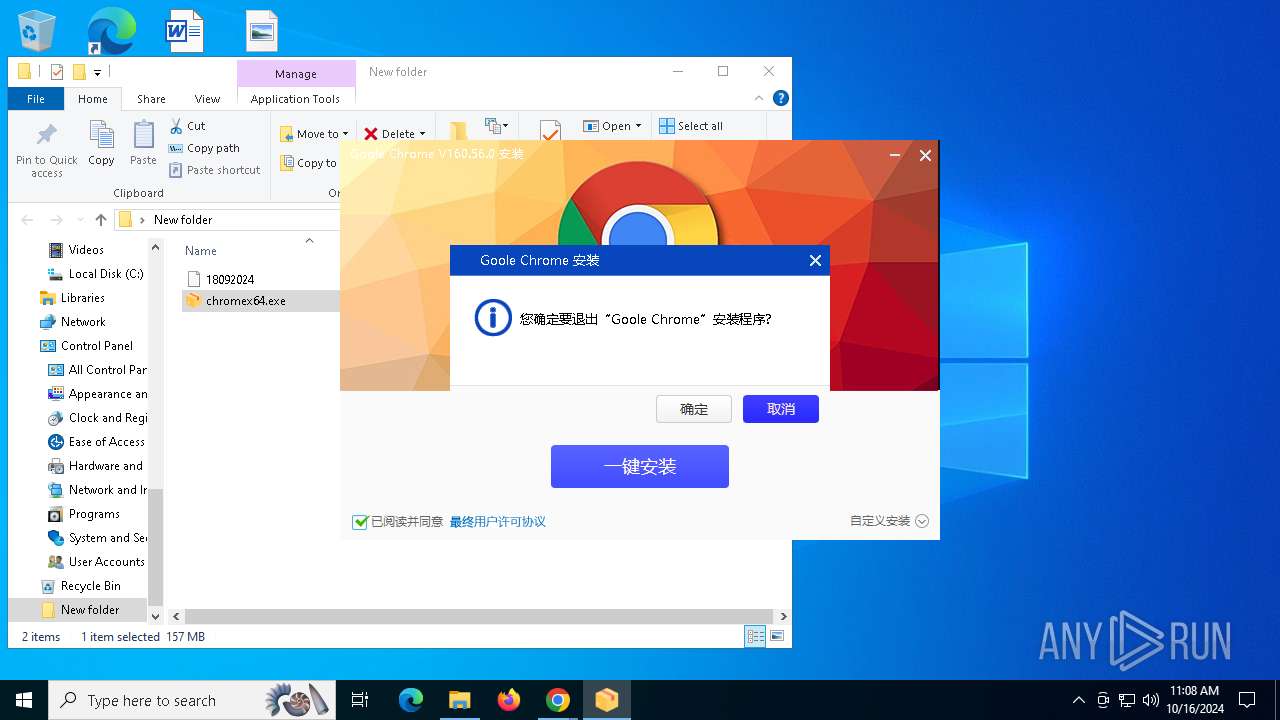Image resolution: width=1280 pixels, height=720 pixels.
Task: Click installer package taskbar icon
Action: click(607, 700)
